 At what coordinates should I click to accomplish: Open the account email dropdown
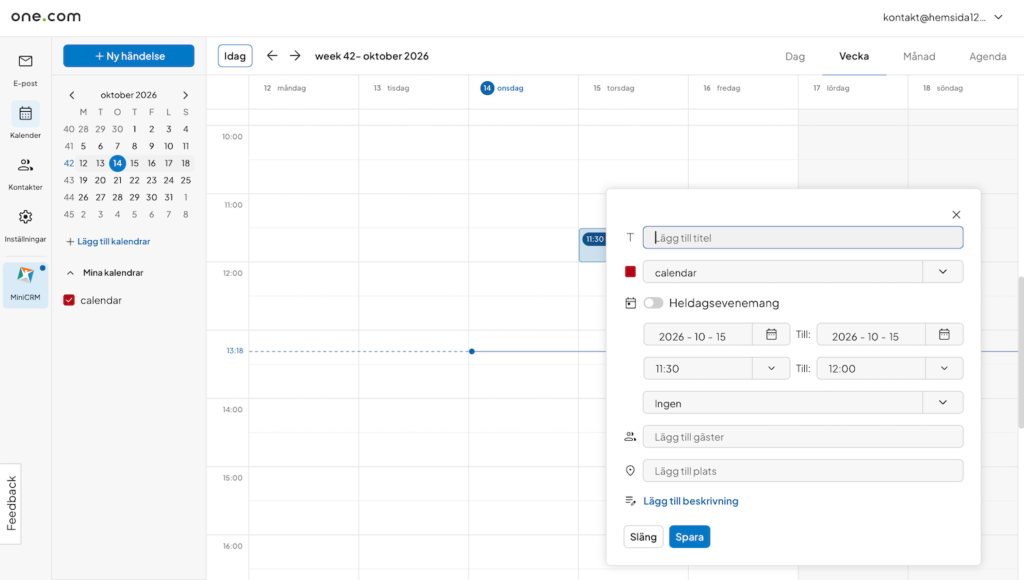[x=999, y=18]
